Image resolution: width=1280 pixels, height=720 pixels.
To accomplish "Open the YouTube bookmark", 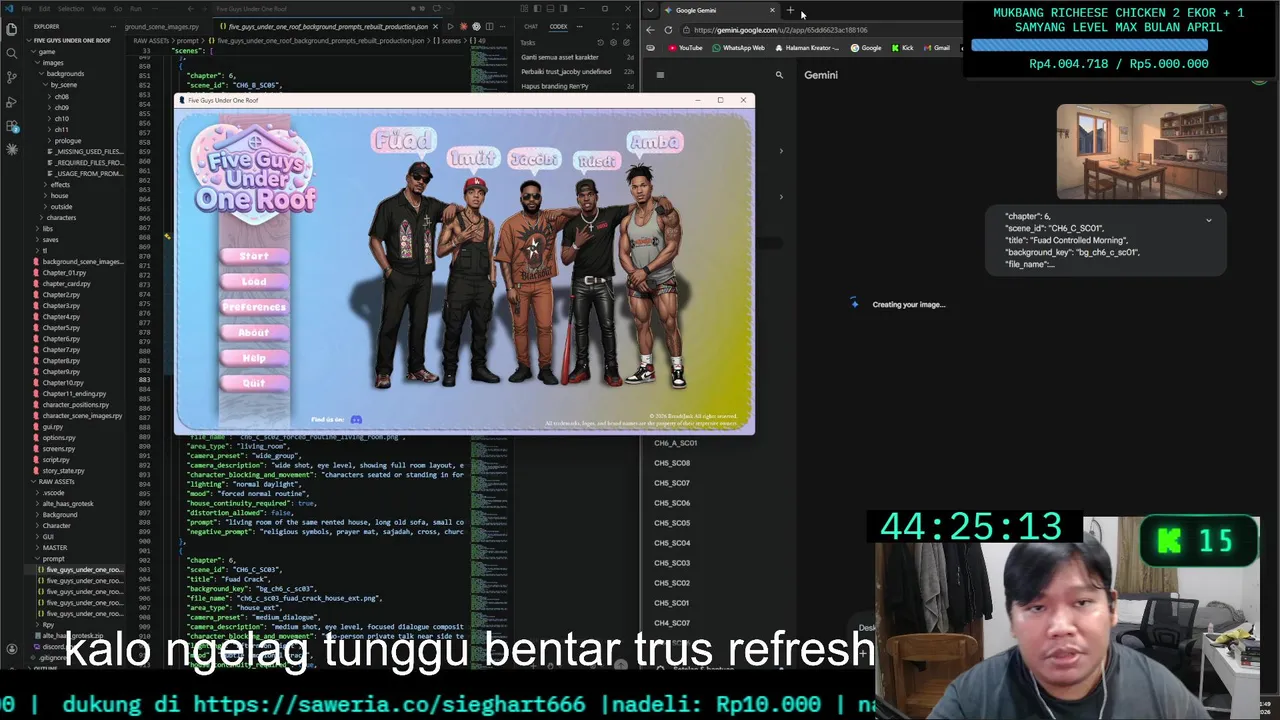I will (685, 48).
